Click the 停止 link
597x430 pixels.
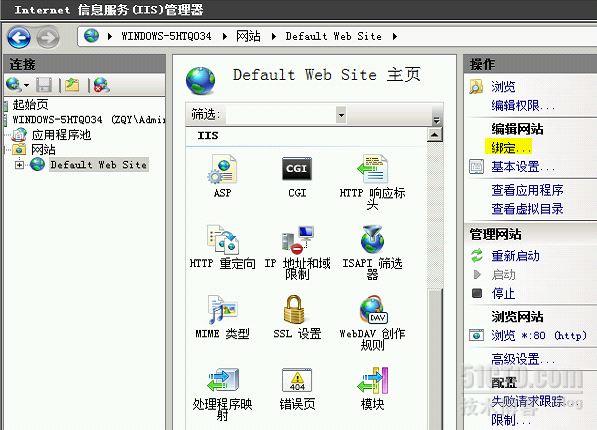tap(503, 293)
